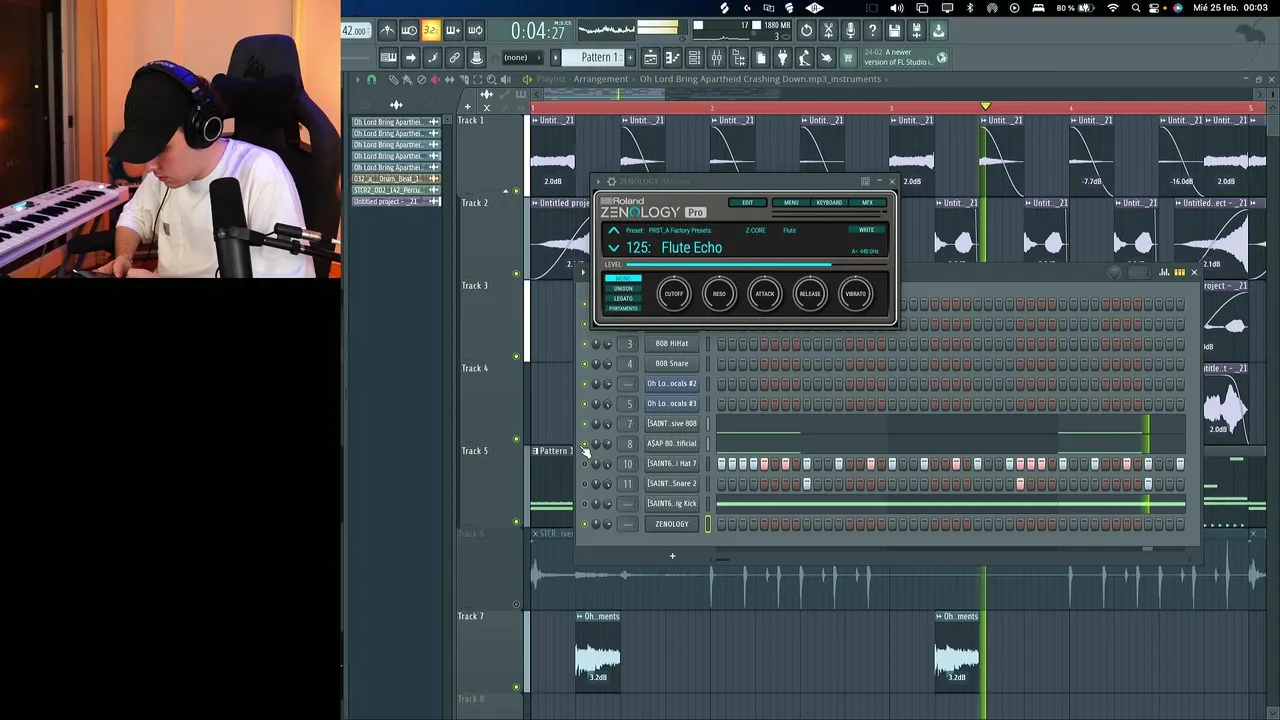The height and width of the screenshot is (720, 1280).
Task: Disable the highlighted 3-2 countdown before recording icon
Action: pos(431,31)
